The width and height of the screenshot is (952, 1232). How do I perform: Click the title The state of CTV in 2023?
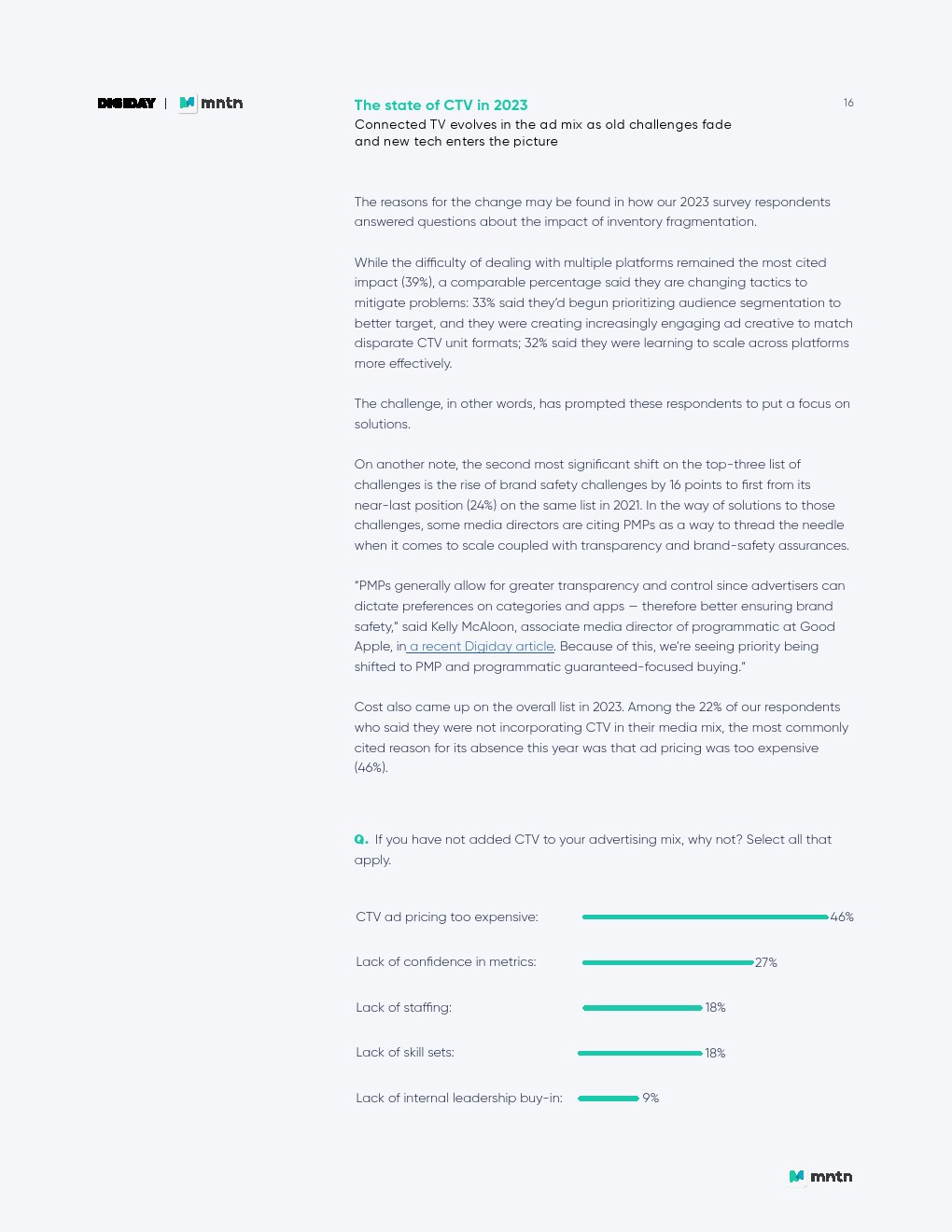[441, 105]
